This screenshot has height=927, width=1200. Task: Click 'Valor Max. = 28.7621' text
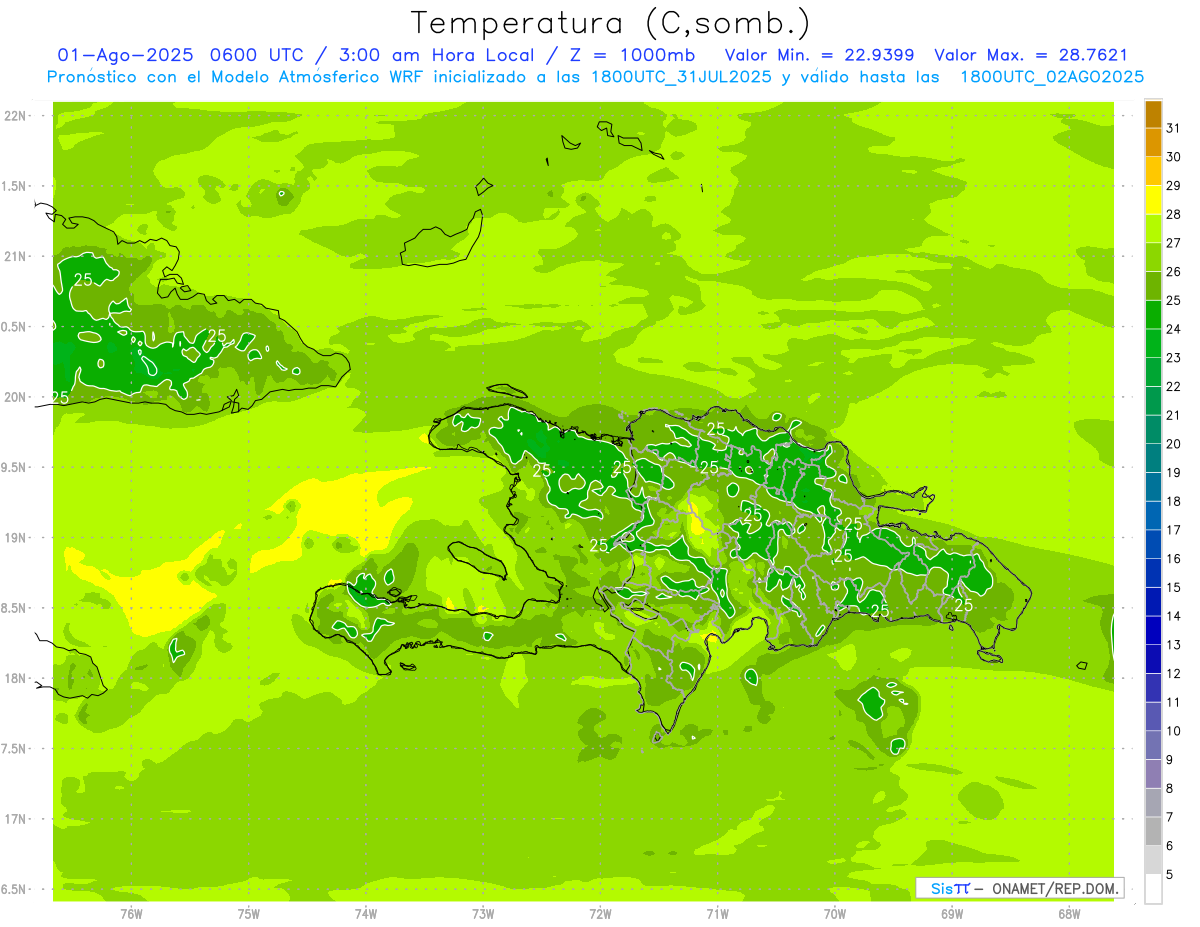1030,55
